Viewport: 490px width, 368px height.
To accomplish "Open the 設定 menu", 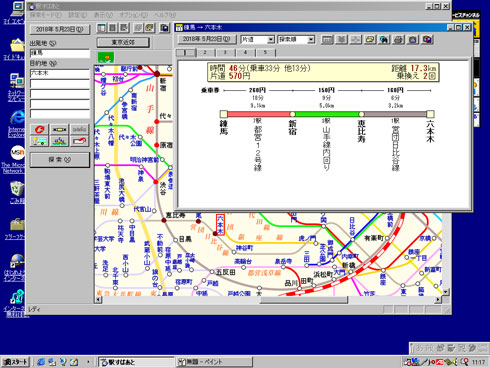I will 77,15.
